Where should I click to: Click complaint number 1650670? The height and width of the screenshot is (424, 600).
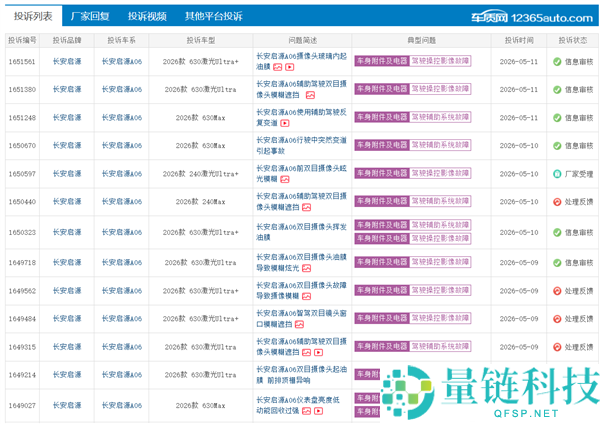[22, 146]
